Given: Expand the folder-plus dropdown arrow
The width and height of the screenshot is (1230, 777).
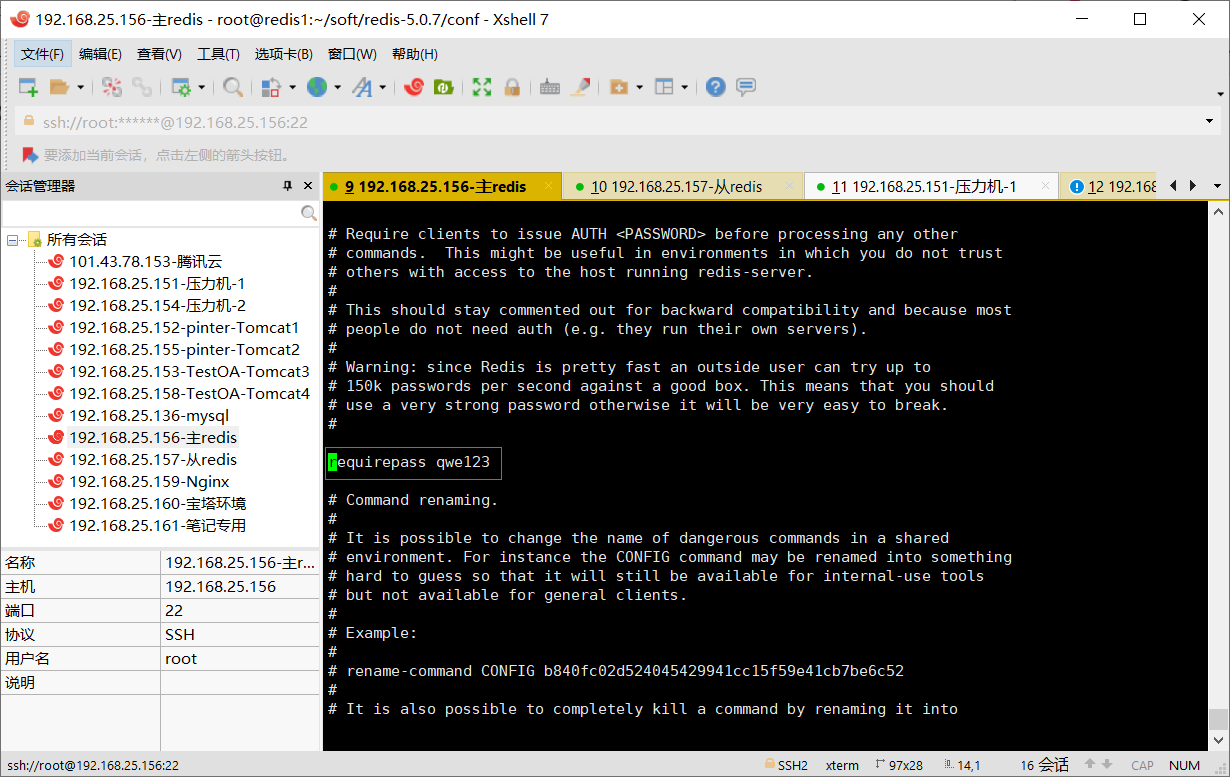Looking at the screenshot, I should pyautogui.click(x=638, y=87).
